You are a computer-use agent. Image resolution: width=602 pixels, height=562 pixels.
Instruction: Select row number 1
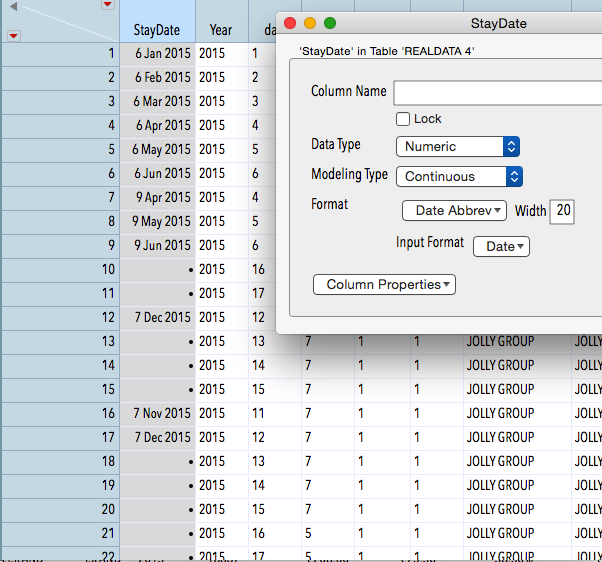(x=61, y=54)
